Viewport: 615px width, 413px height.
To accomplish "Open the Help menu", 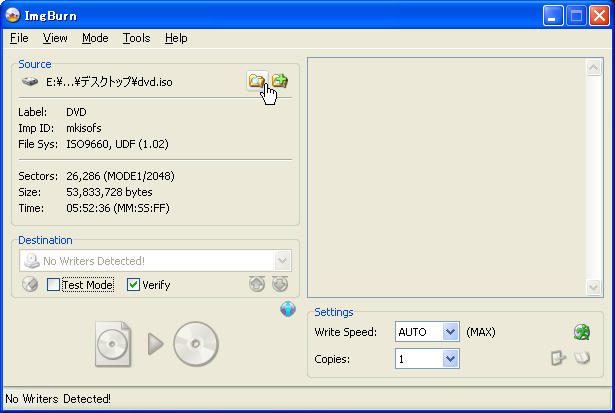I will click(176, 38).
